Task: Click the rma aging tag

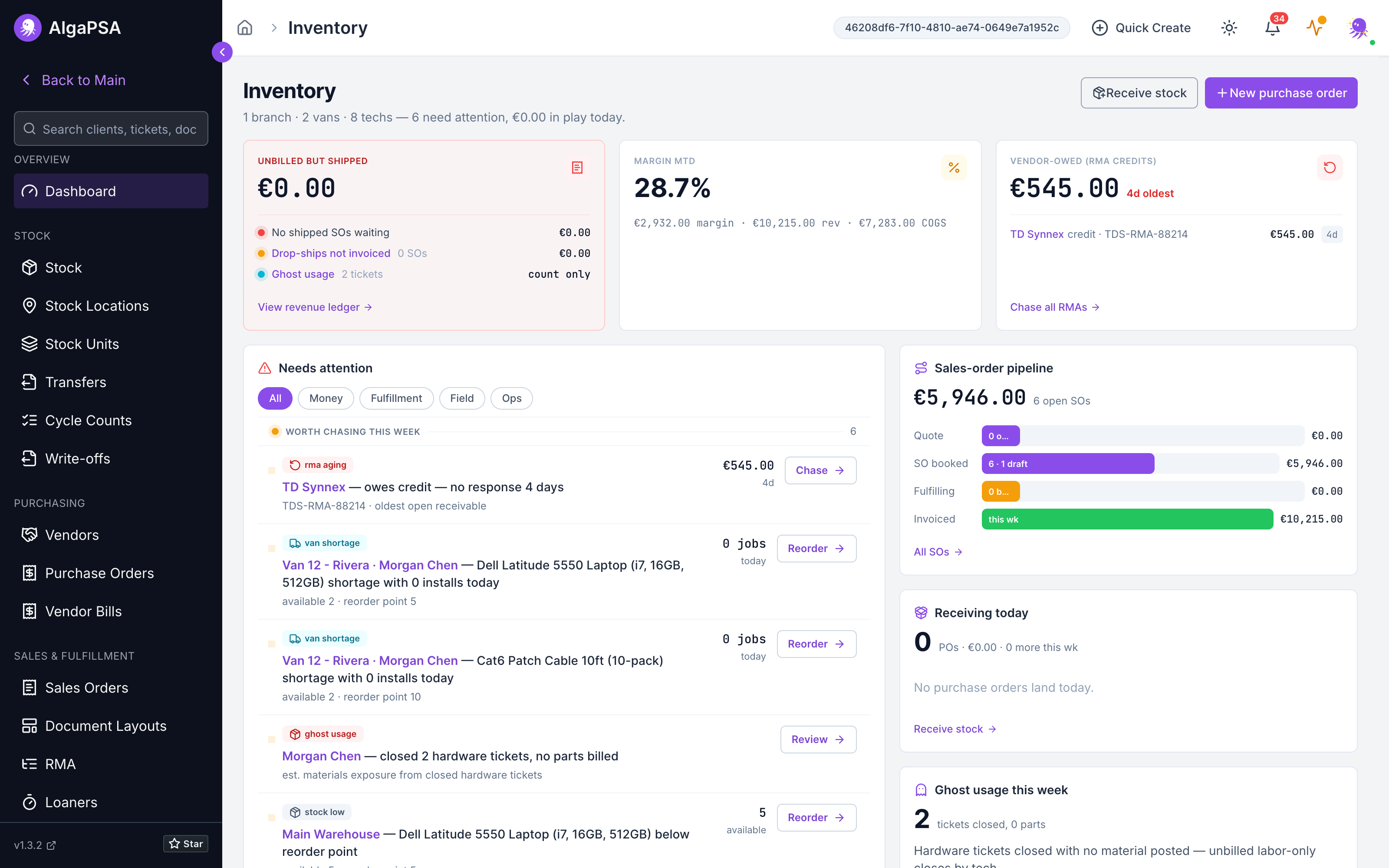Action: click(x=317, y=464)
